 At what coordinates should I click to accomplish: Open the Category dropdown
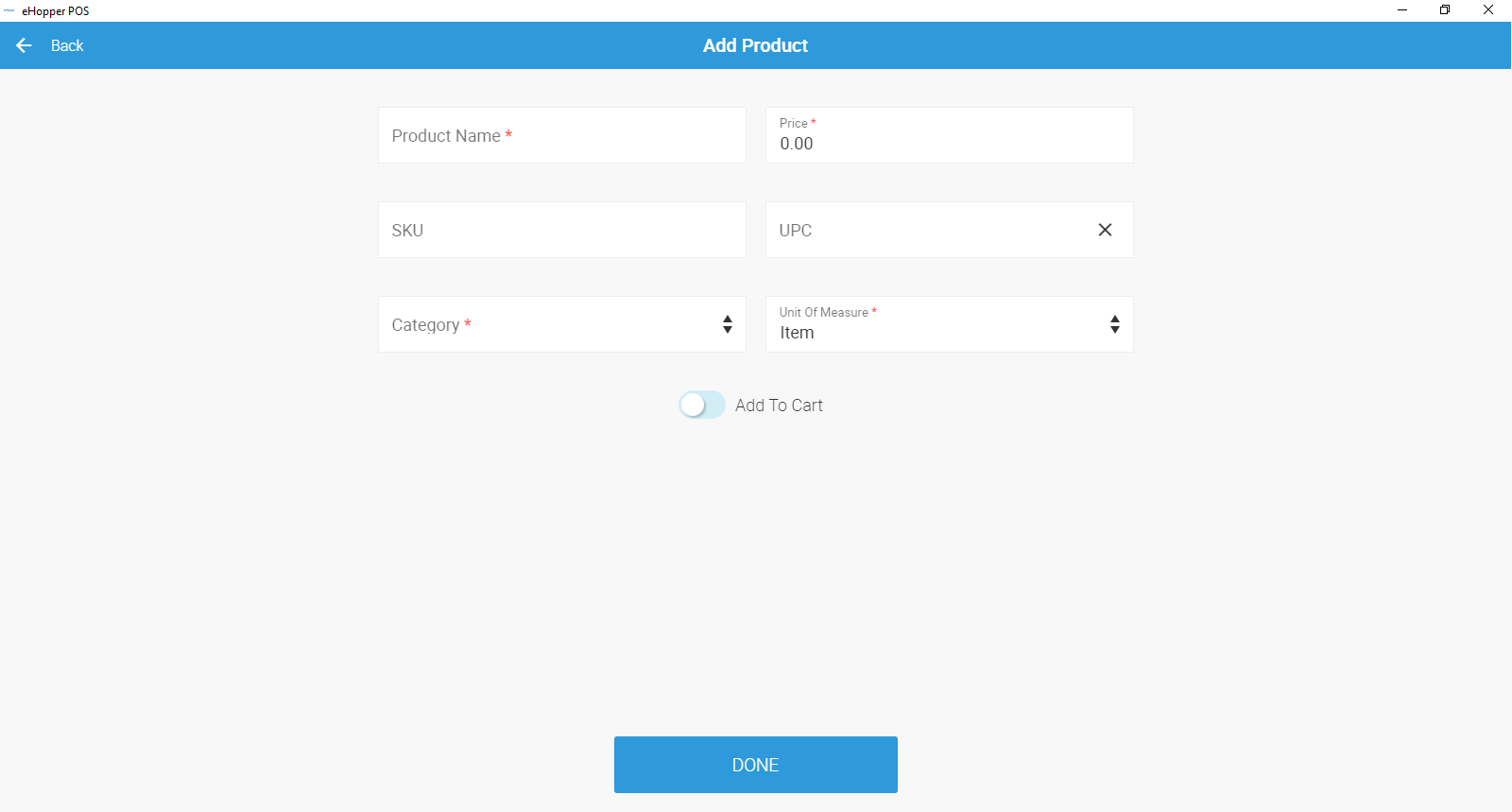[562, 324]
